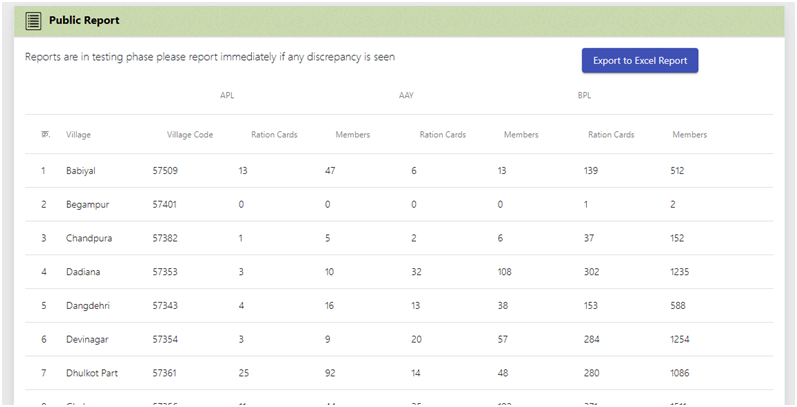This screenshot has width=797, height=407.
Task: Click the APL group header
Action: (227, 96)
